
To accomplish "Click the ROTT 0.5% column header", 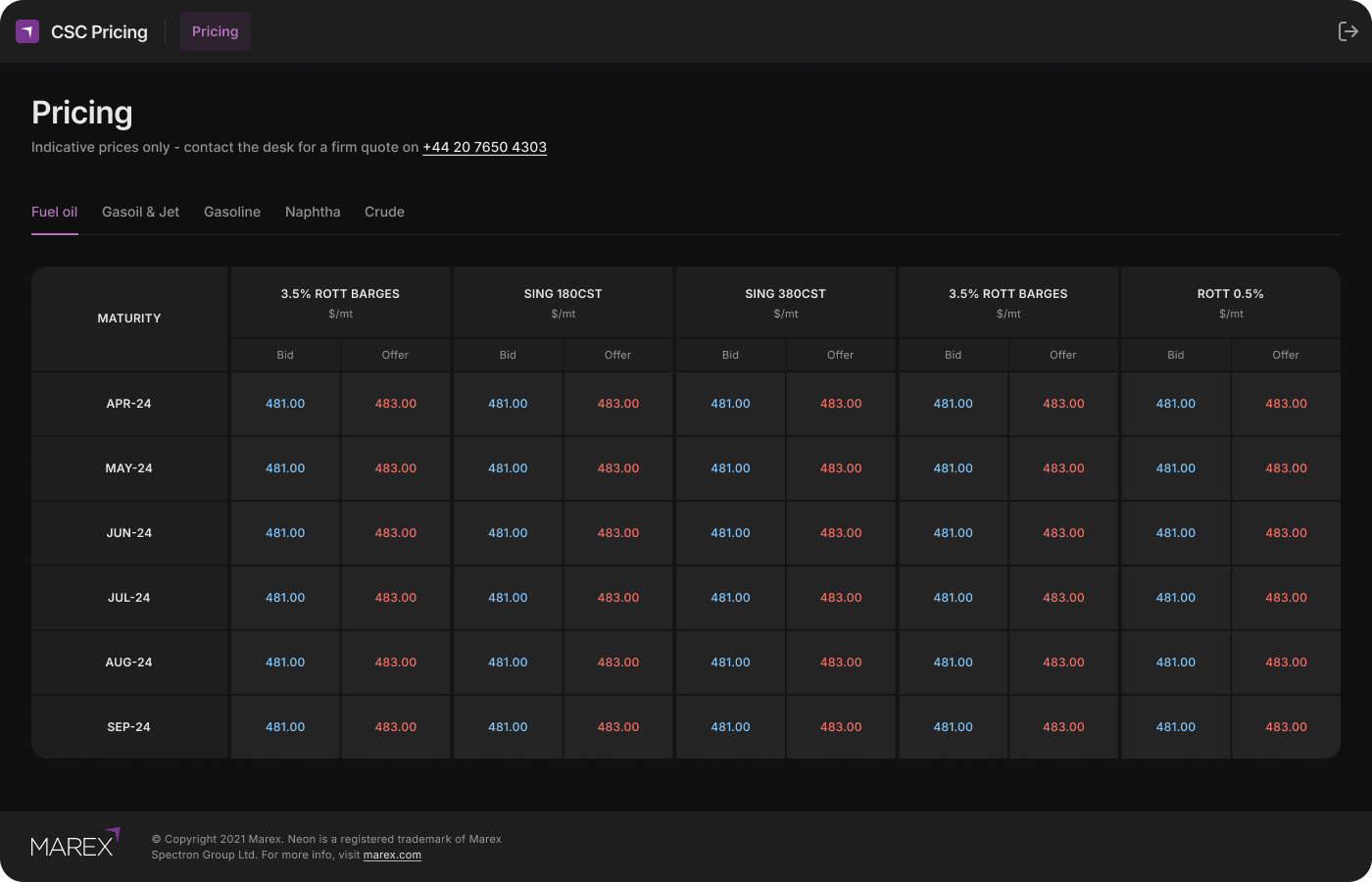I will [x=1231, y=303].
